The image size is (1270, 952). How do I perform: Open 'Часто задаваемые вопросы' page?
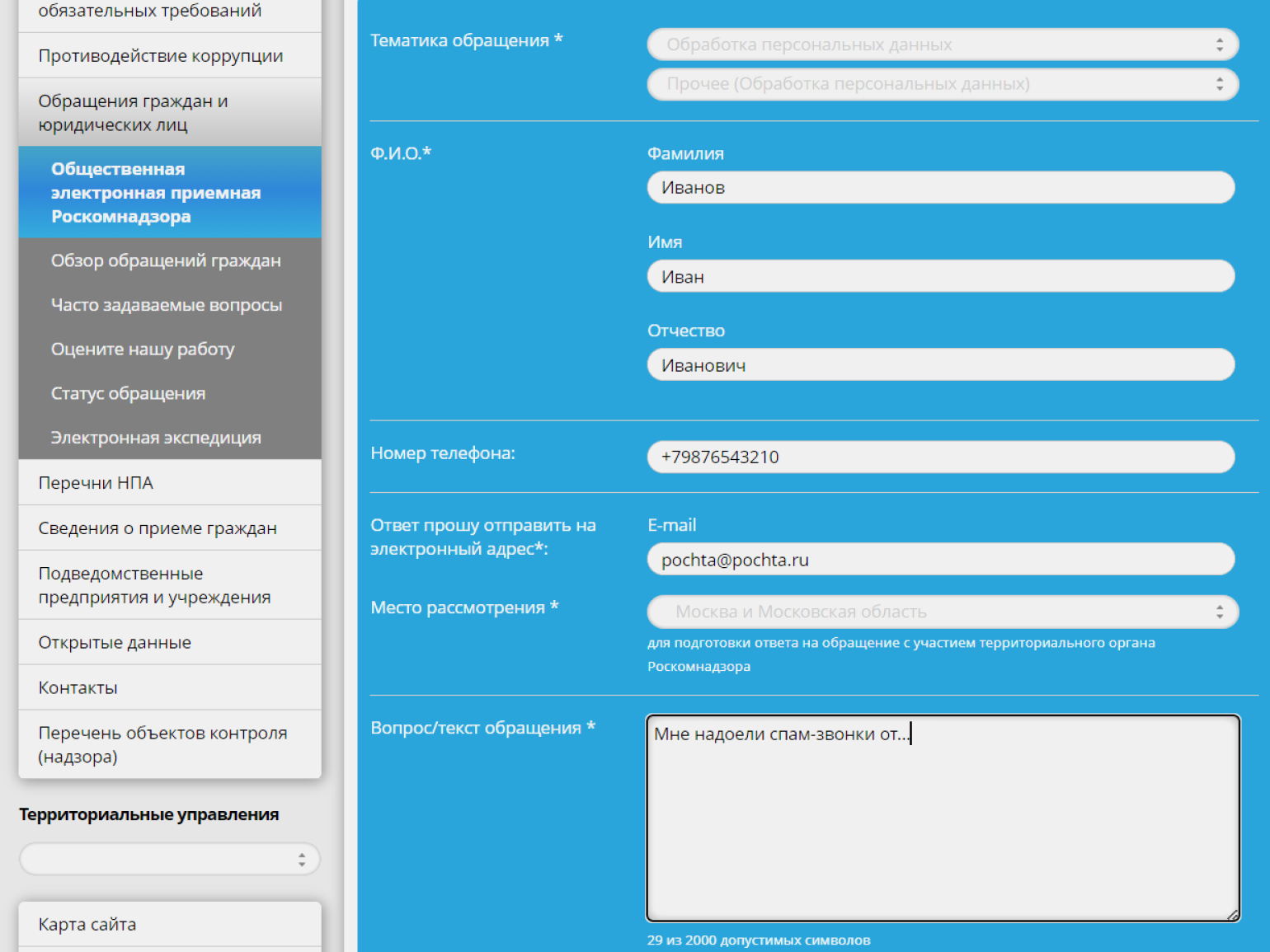167,305
